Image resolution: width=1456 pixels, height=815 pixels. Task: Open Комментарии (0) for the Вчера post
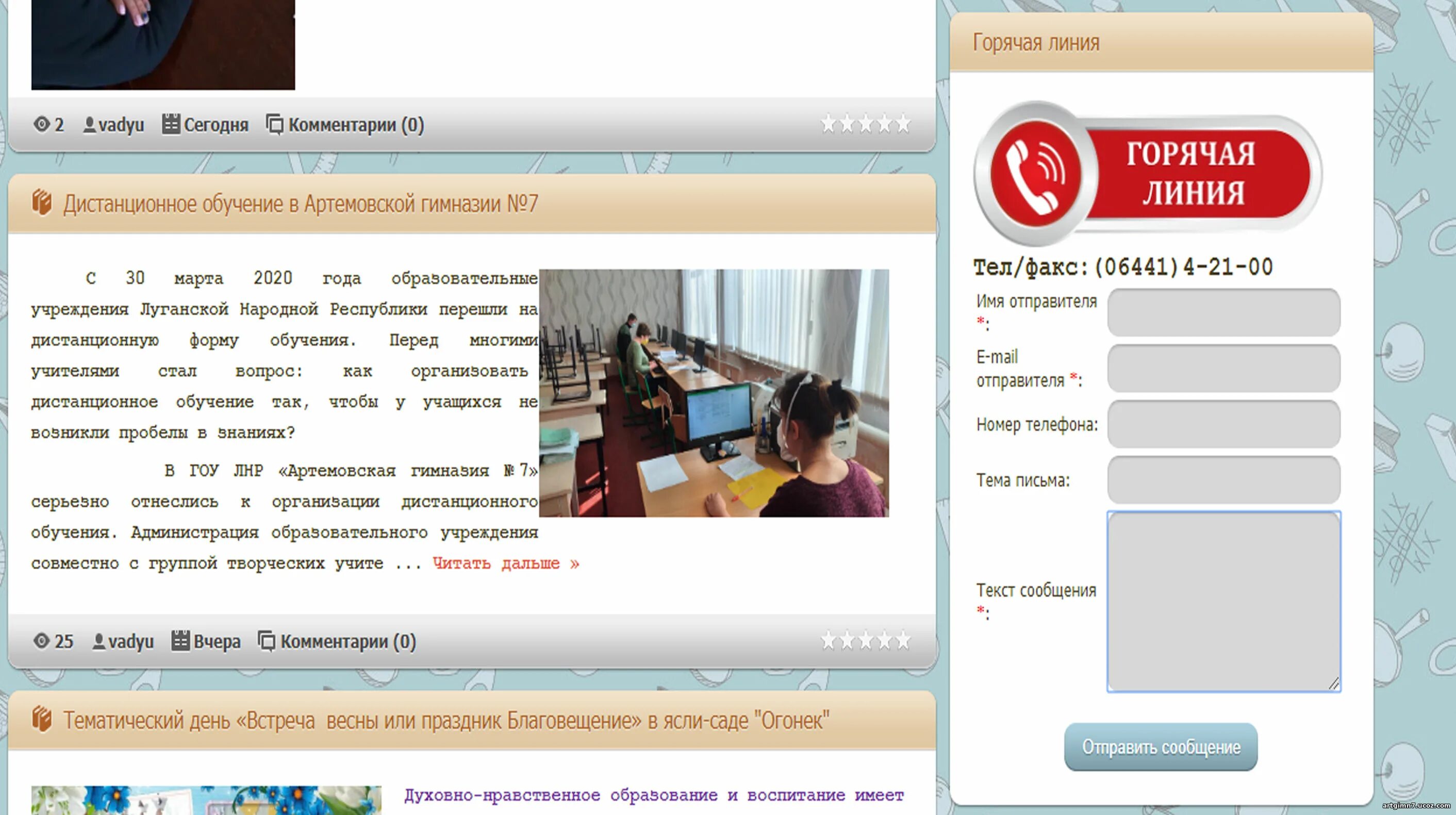(x=348, y=641)
